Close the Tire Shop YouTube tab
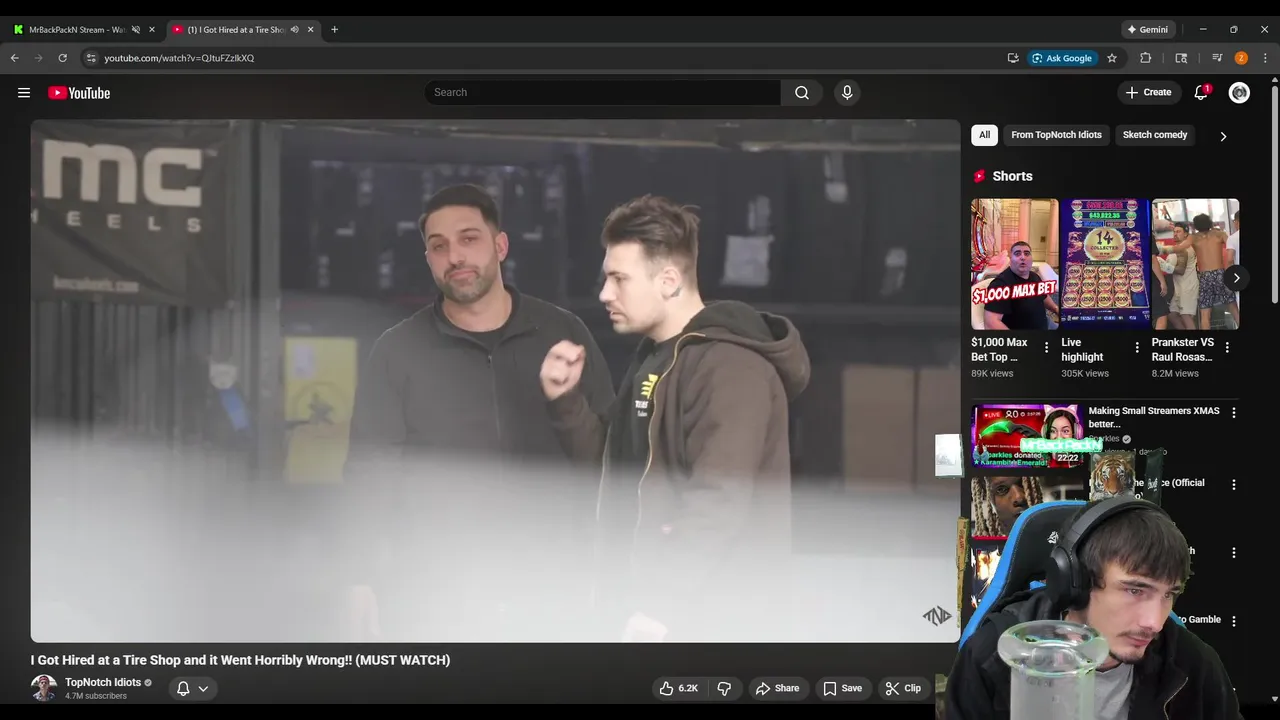The width and height of the screenshot is (1280, 720). click(x=310, y=30)
